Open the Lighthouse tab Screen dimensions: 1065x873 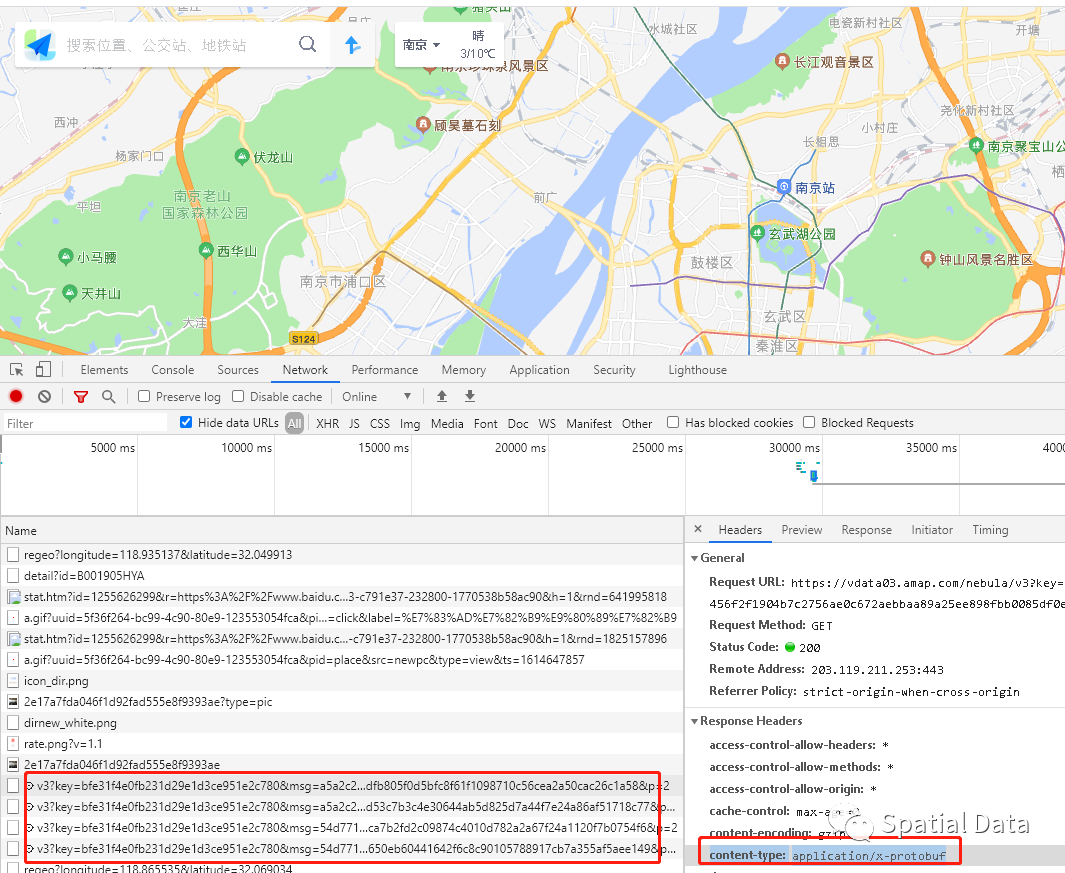click(x=698, y=370)
